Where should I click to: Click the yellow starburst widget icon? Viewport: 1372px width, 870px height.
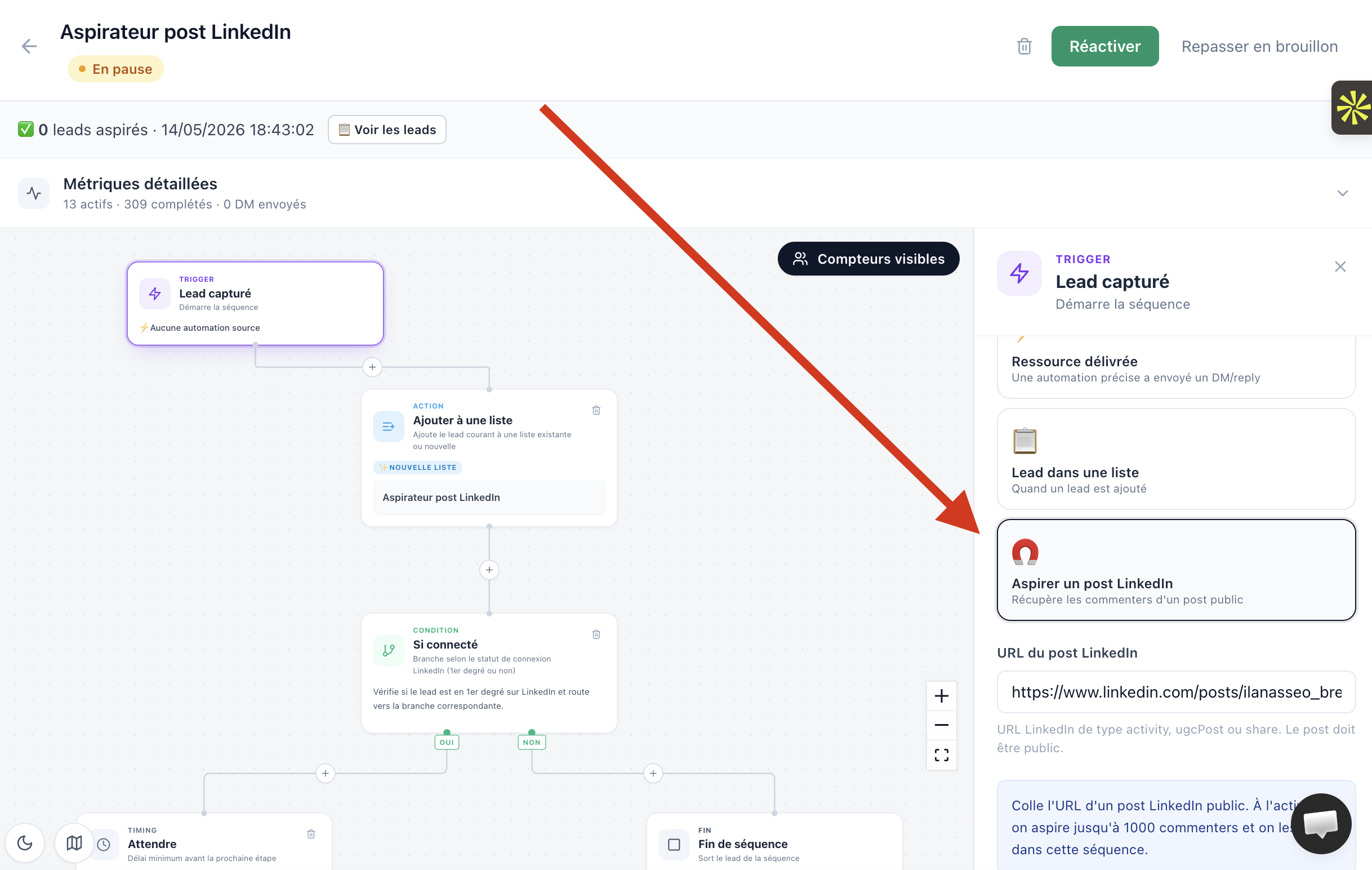(x=1353, y=108)
